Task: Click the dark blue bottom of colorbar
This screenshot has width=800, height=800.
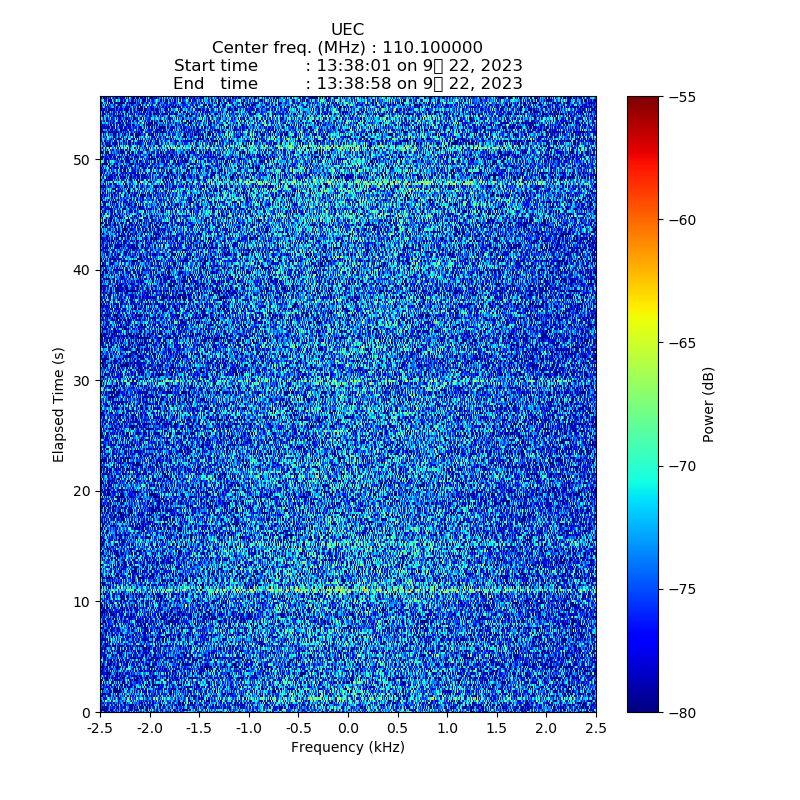Action: pos(643,706)
